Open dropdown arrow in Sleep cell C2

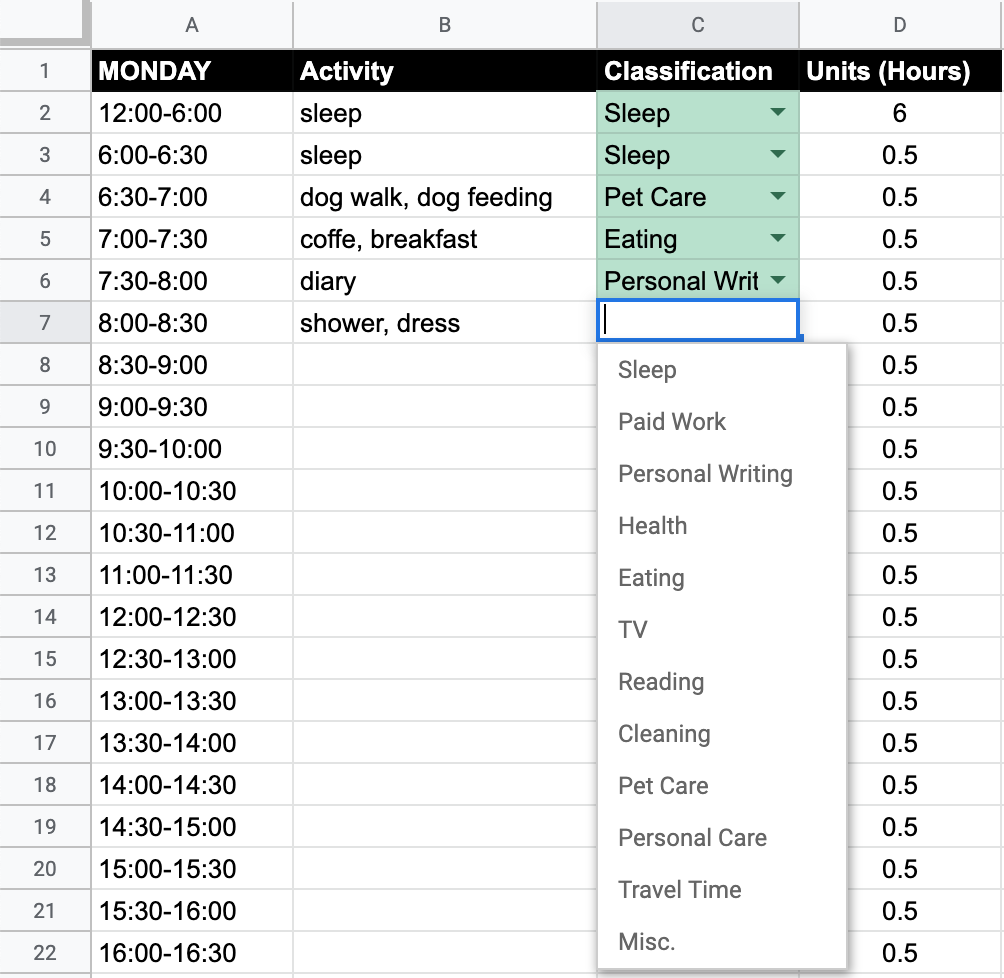click(x=777, y=113)
